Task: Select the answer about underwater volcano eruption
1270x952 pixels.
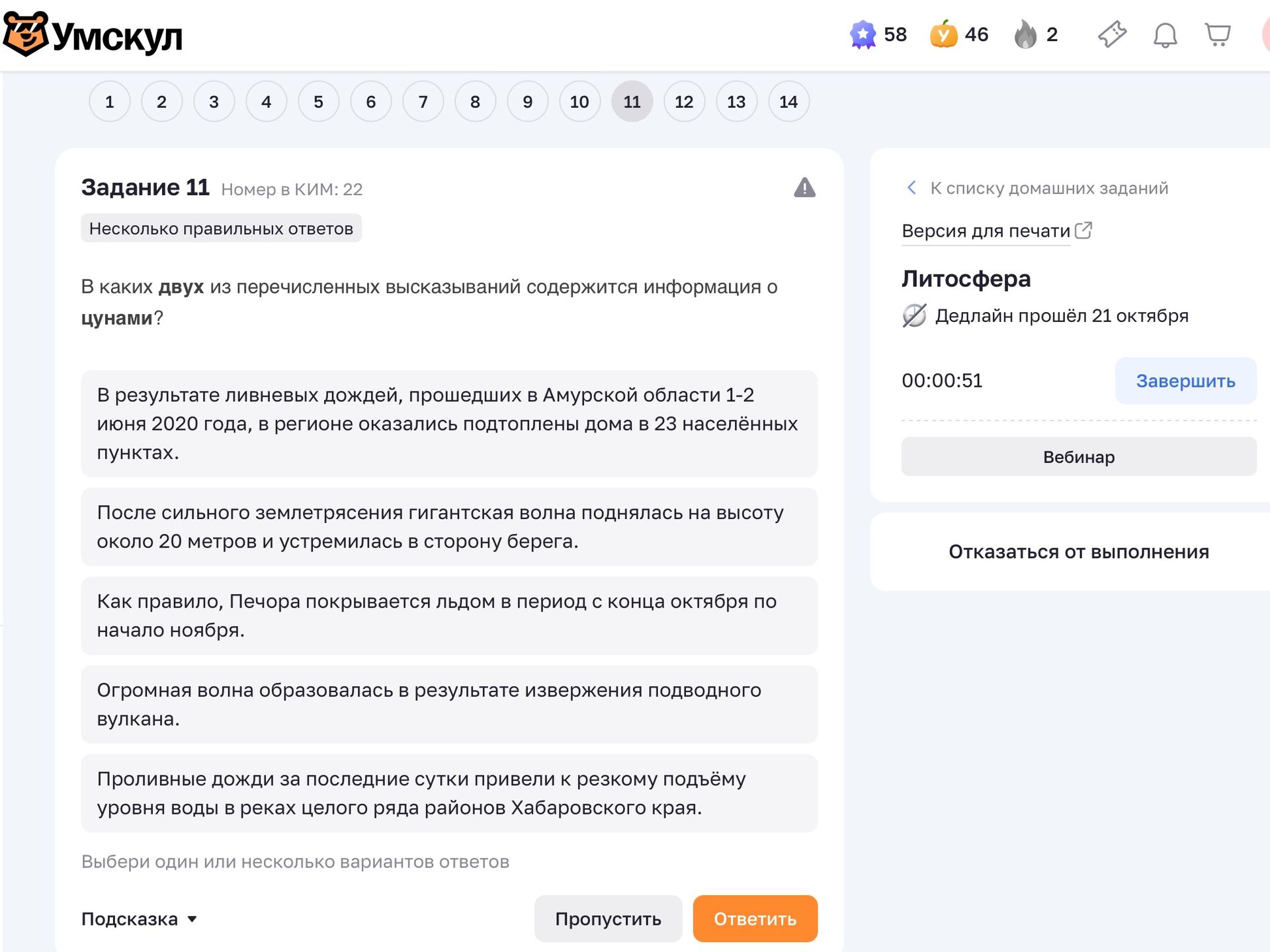Action: pyautogui.click(x=449, y=704)
